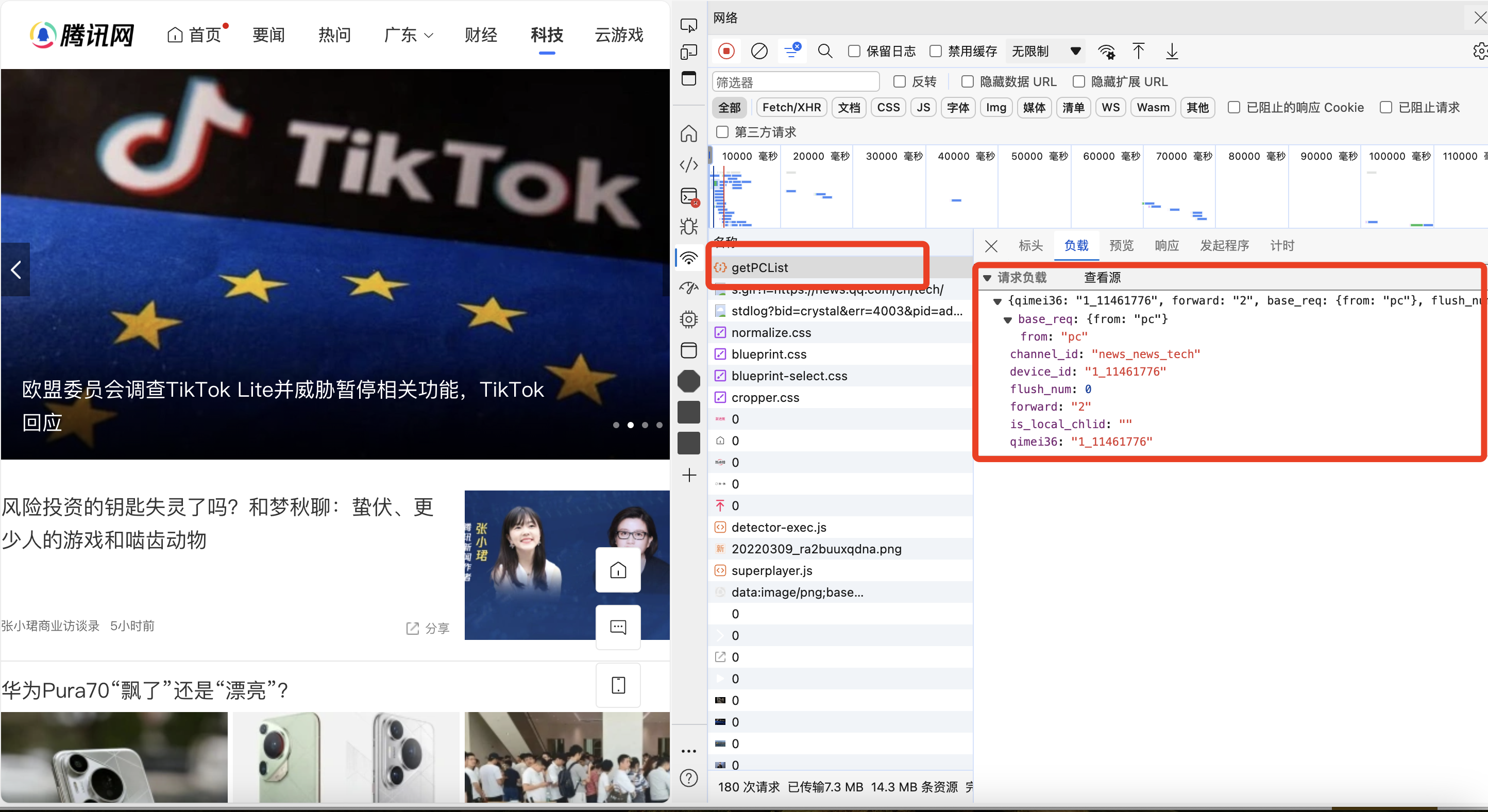Viewport: 1488px width, 812px height.
Task: Switch to 计时 tab
Action: (1282, 246)
